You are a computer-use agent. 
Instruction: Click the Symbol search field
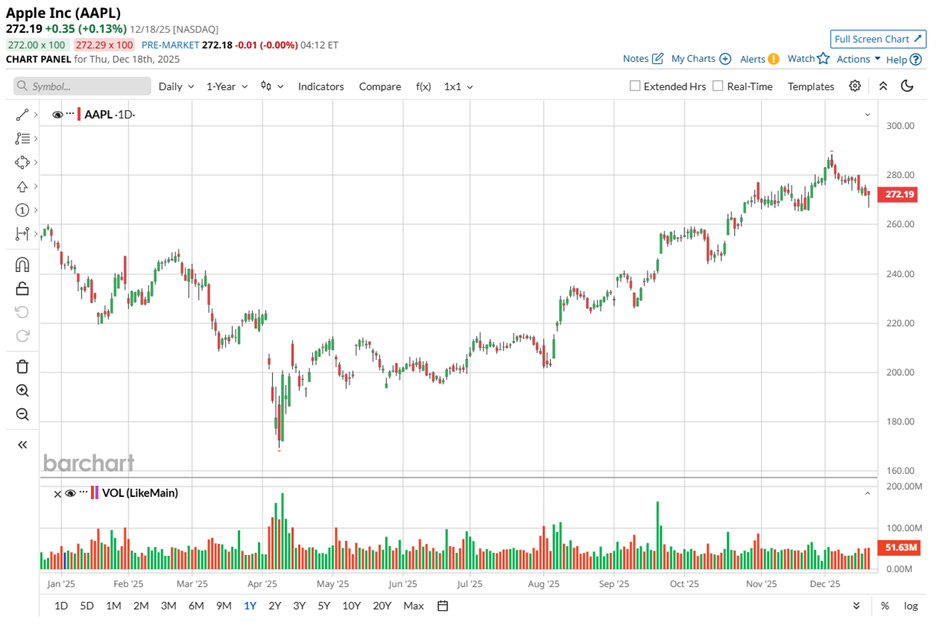click(x=80, y=86)
